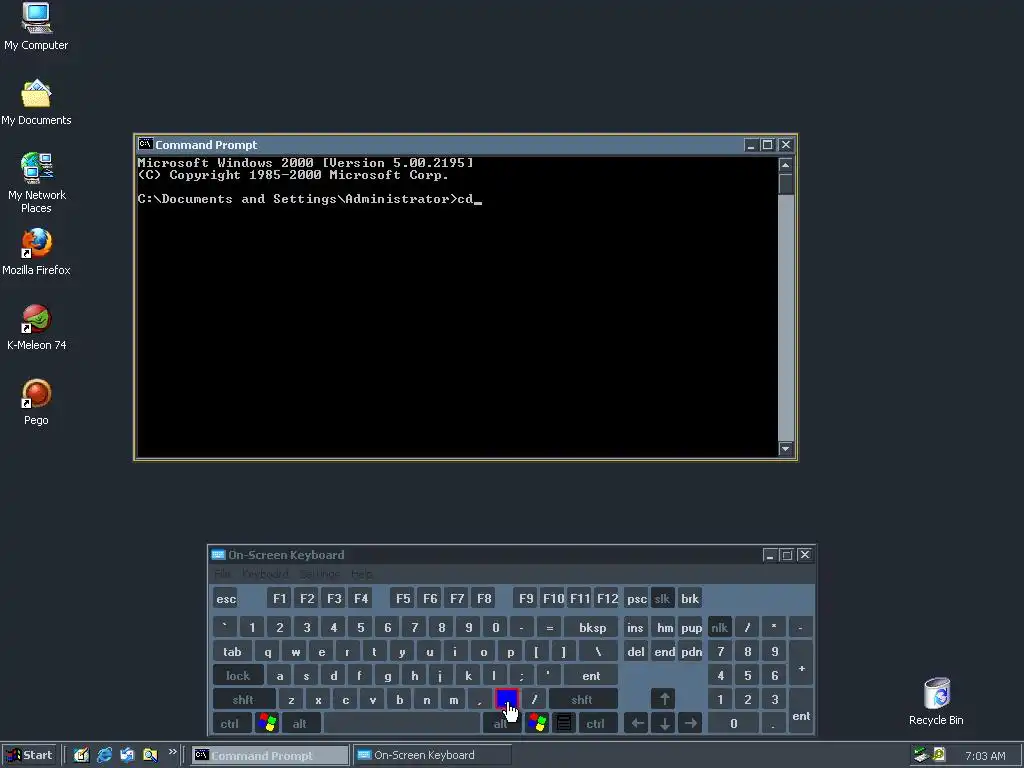Open Help menu in On-Screen Keyboard
Viewport: 1024px width, 768px height.
[362, 574]
